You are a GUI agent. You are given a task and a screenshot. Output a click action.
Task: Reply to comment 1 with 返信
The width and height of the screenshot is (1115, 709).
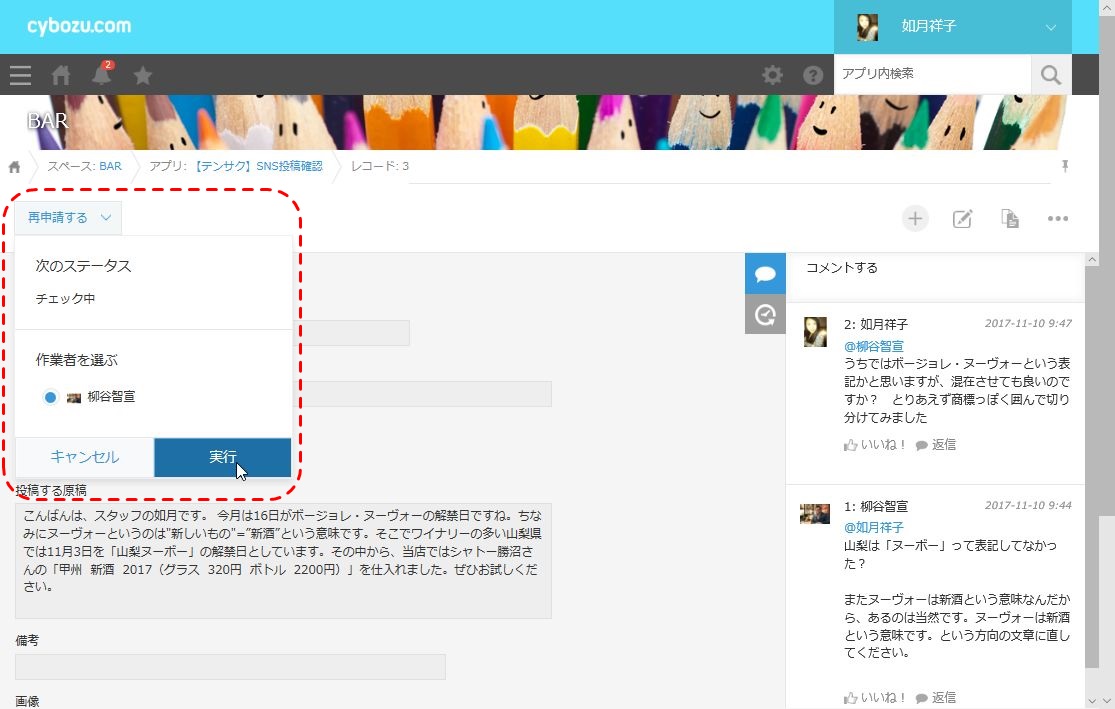click(936, 698)
